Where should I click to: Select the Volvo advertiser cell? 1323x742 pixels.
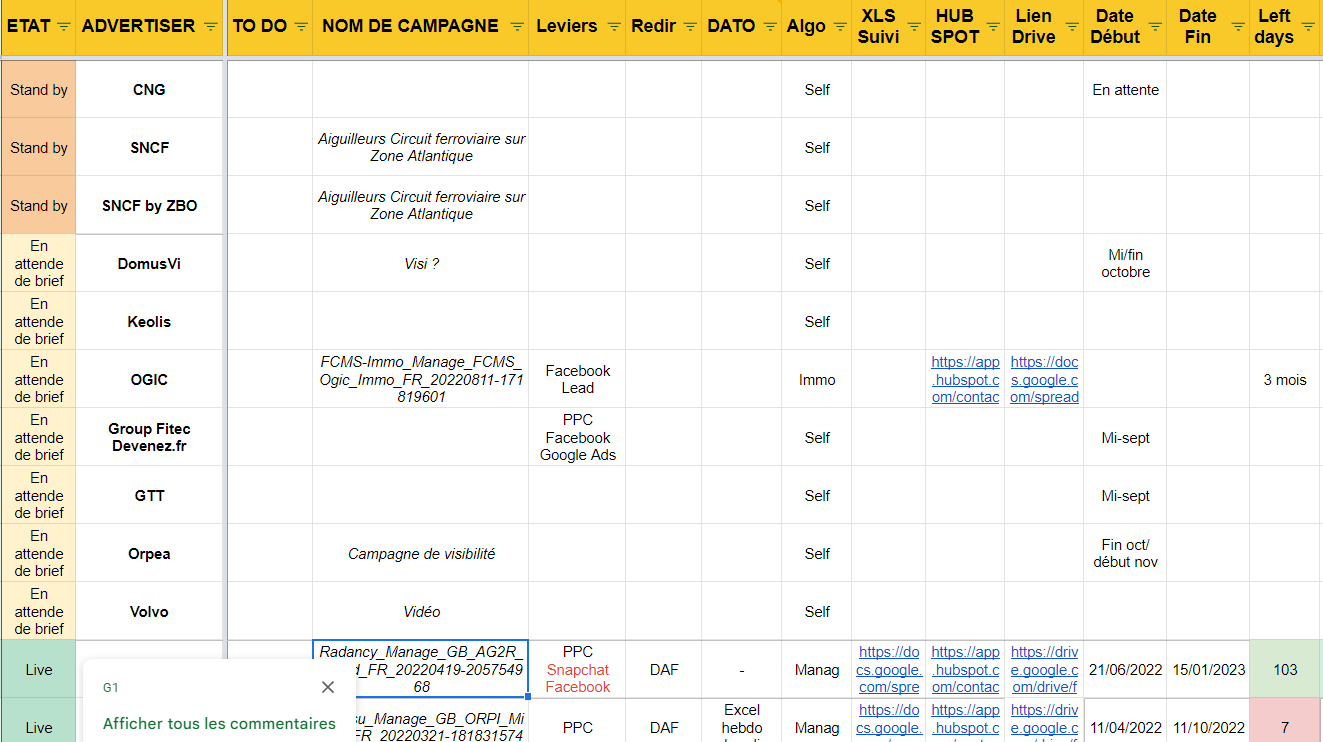point(149,611)
